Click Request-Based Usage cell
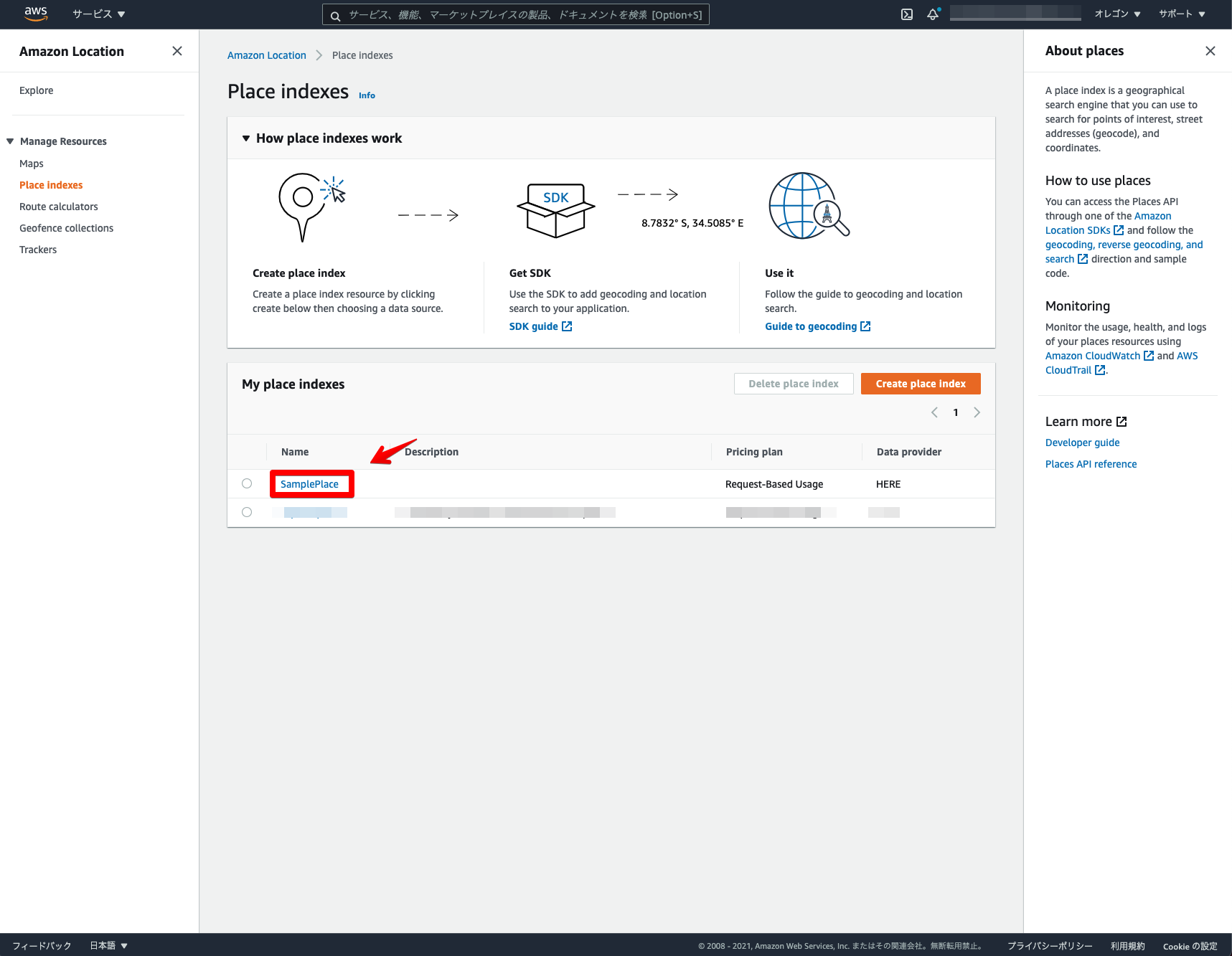 [x=774, y=484]
